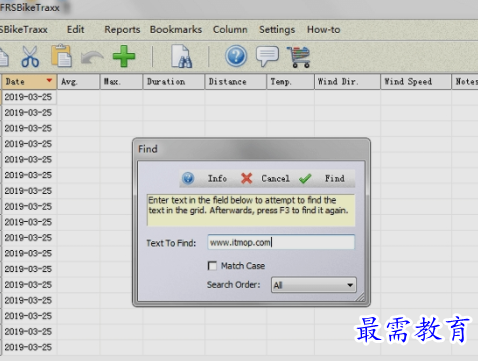The height and width of the screenshot is (361, 478).
Task: Select the first 2019-03-25 date cell
Action: pyautogui.click(x=29, y=97)
